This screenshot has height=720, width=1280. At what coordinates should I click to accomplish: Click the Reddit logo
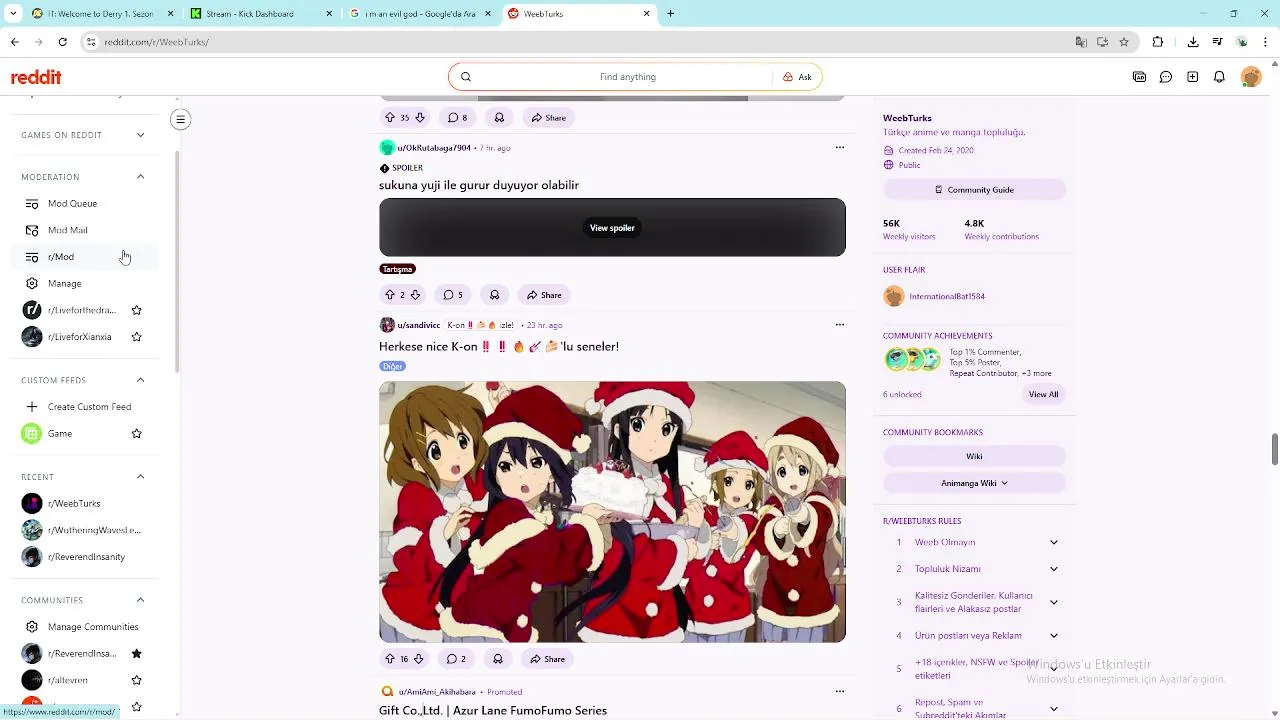pyautogui.click(x=36, y=77)
